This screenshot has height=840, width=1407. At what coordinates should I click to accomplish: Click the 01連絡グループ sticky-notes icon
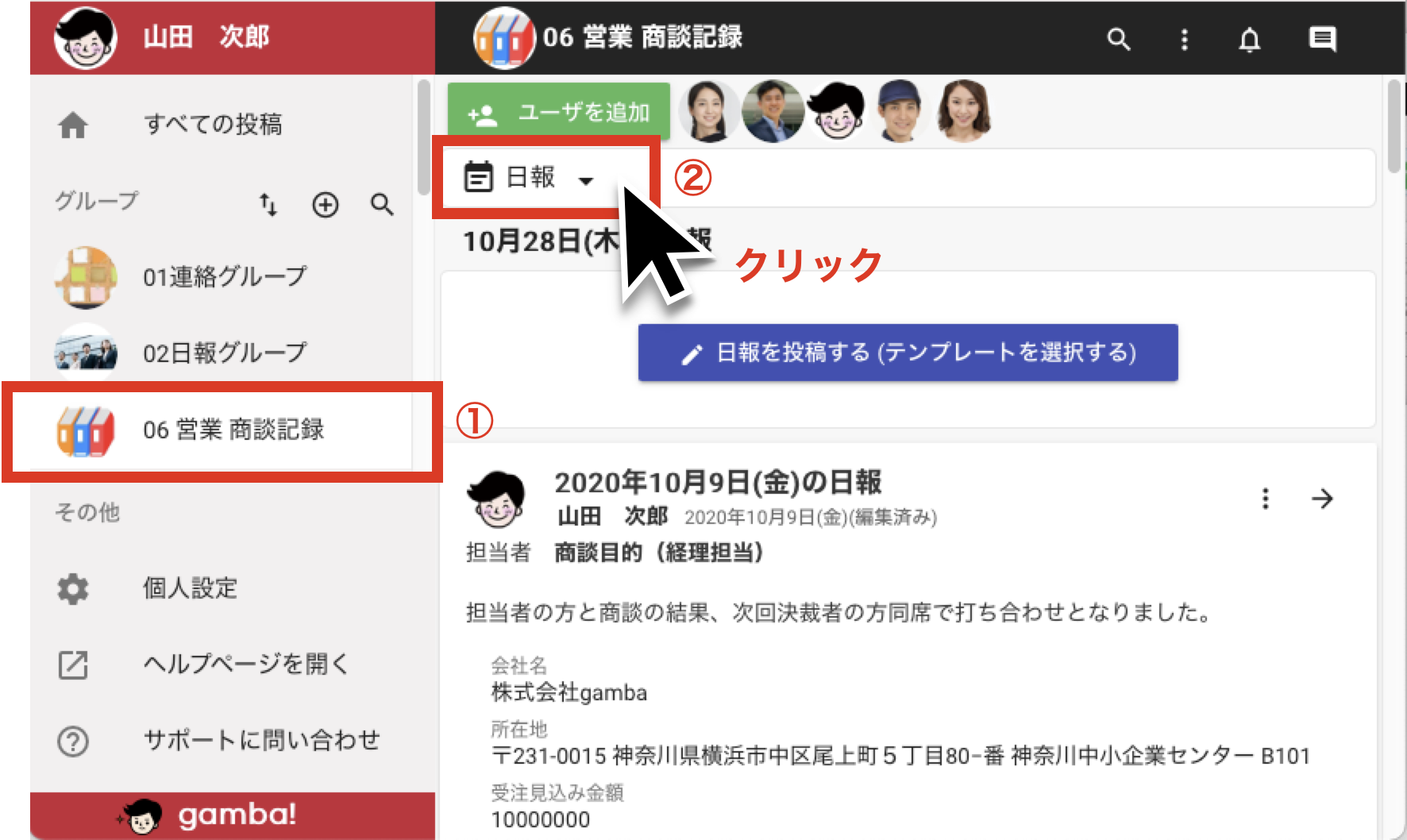coord(86,277)
